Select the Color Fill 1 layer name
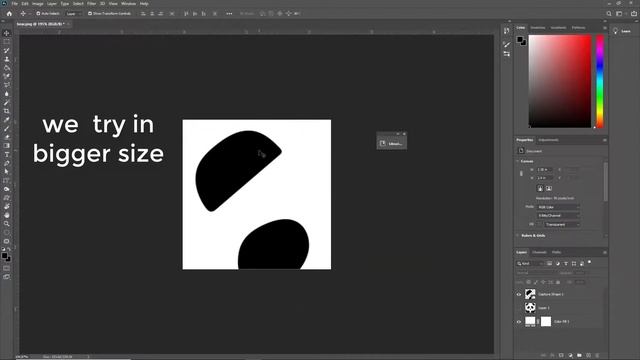This screenshot has width=640, height=360. click(561, 322)
